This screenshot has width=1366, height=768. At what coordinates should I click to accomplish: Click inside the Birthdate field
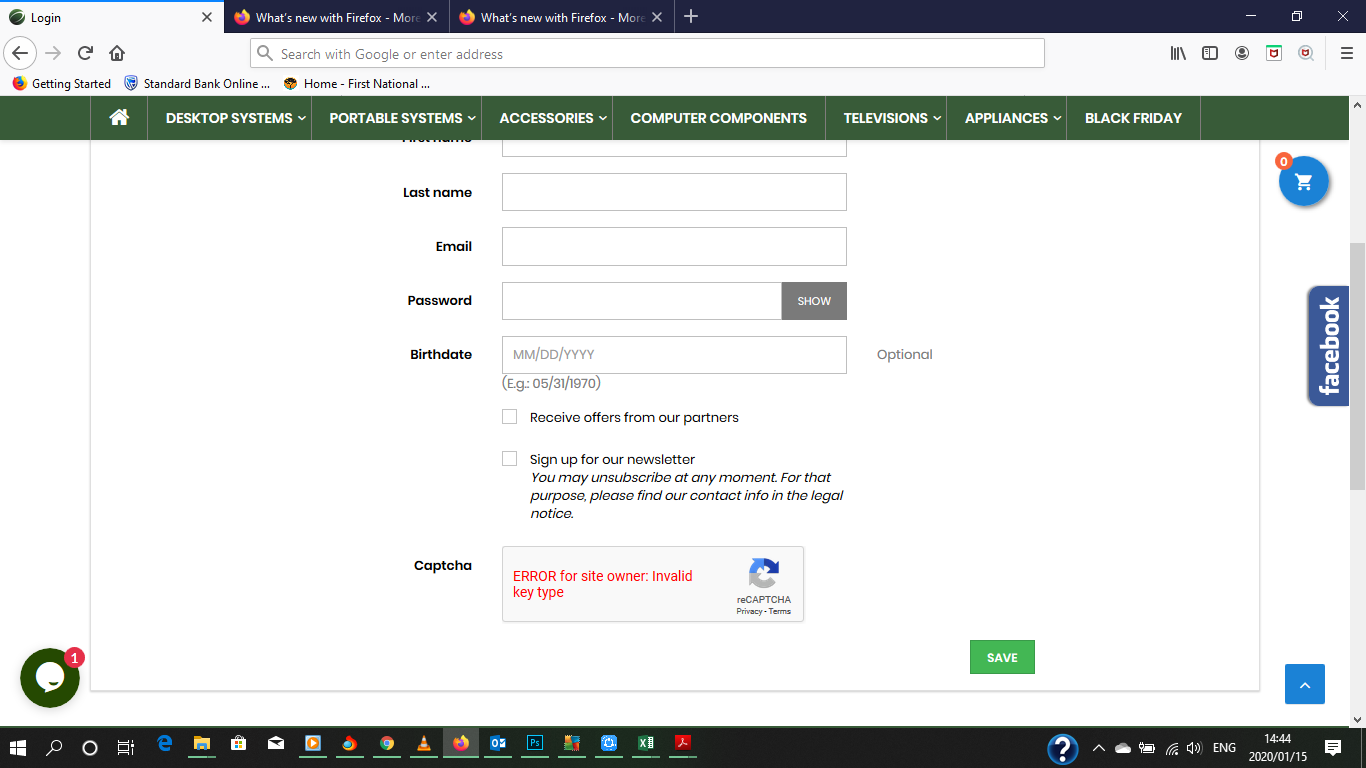click(x=674, y=355)
